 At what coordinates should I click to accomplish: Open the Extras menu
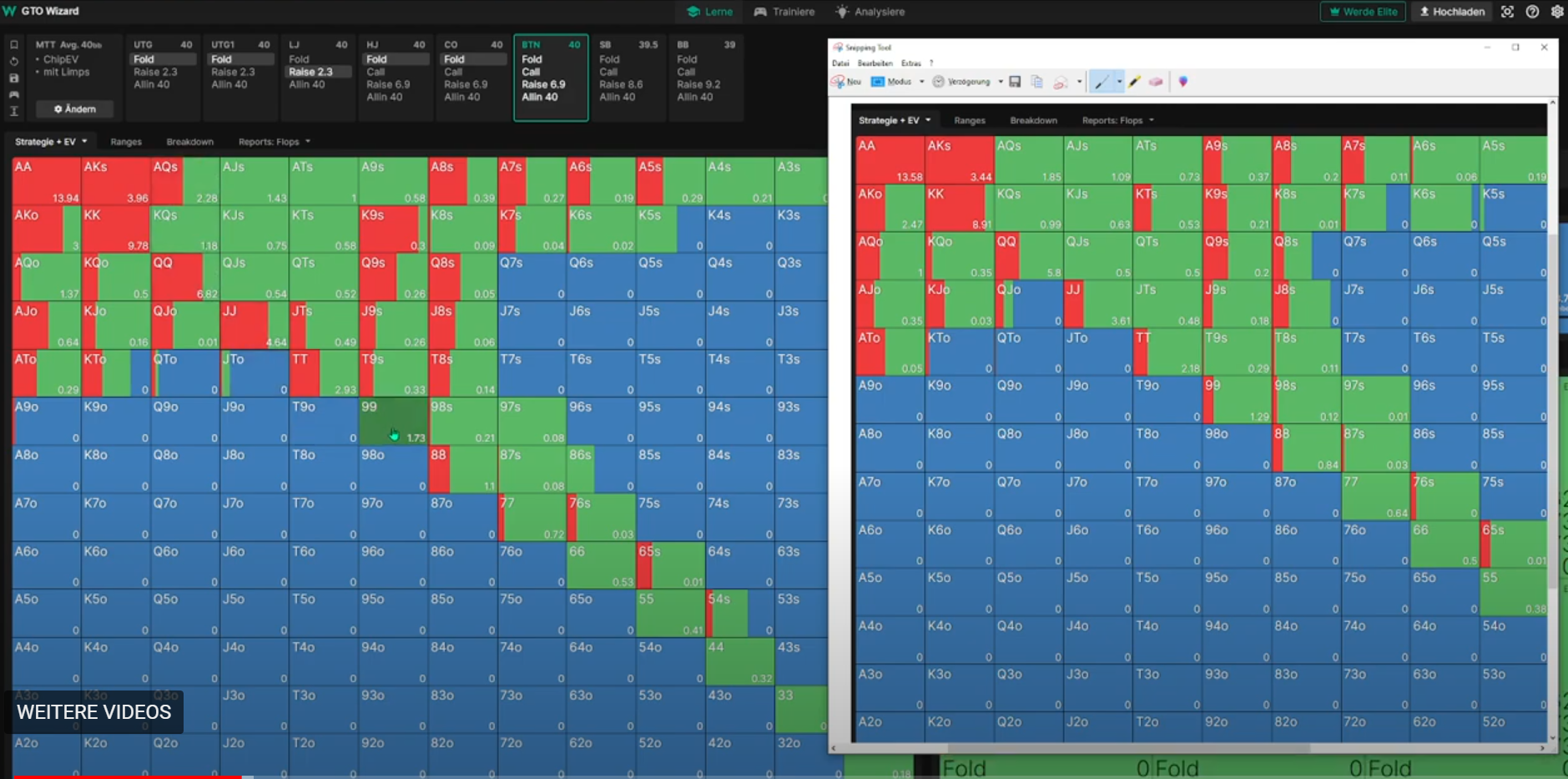pos(910,63)
